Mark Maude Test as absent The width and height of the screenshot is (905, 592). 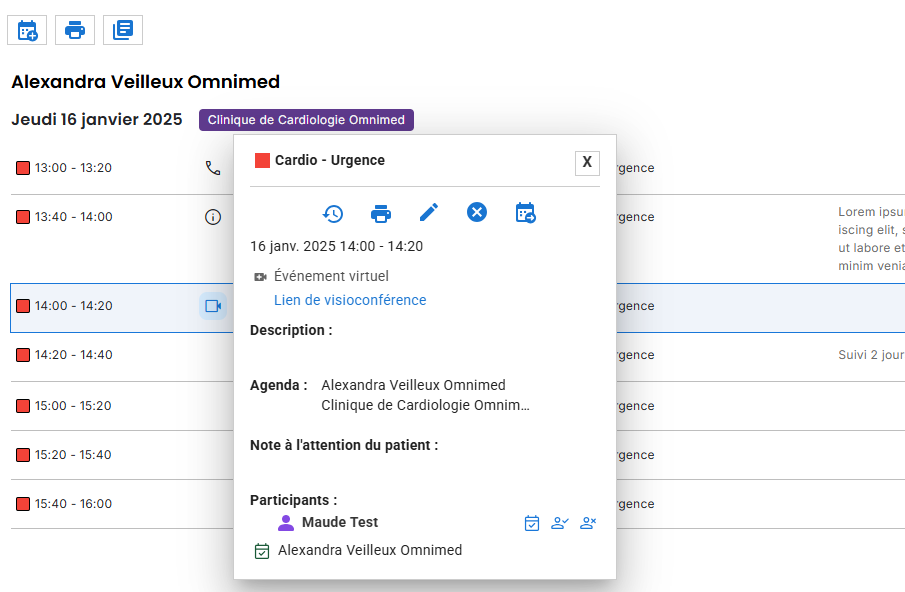pyautogui.click(x=588, y=523)
